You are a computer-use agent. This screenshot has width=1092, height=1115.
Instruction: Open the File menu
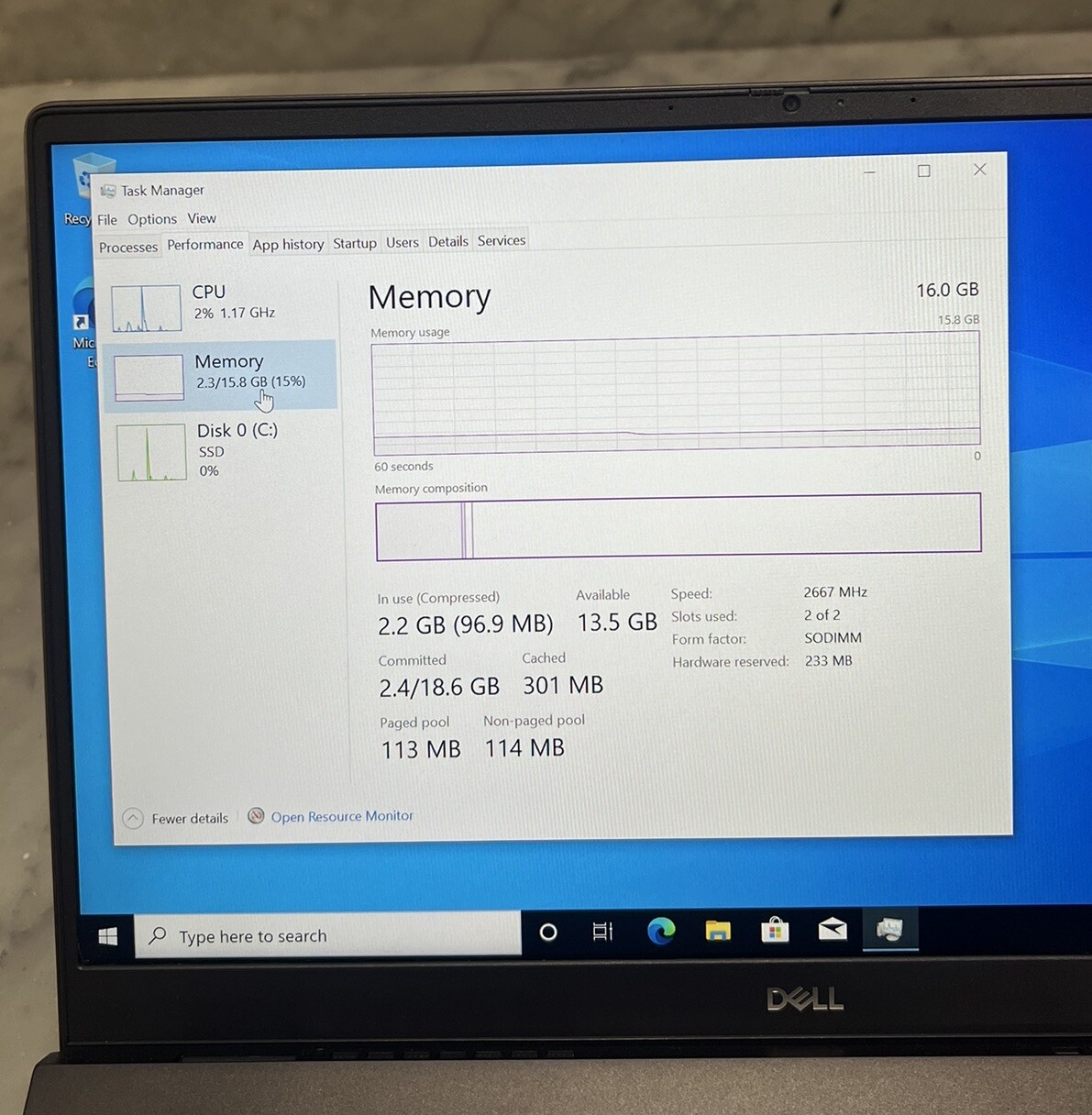coord(107,220)
